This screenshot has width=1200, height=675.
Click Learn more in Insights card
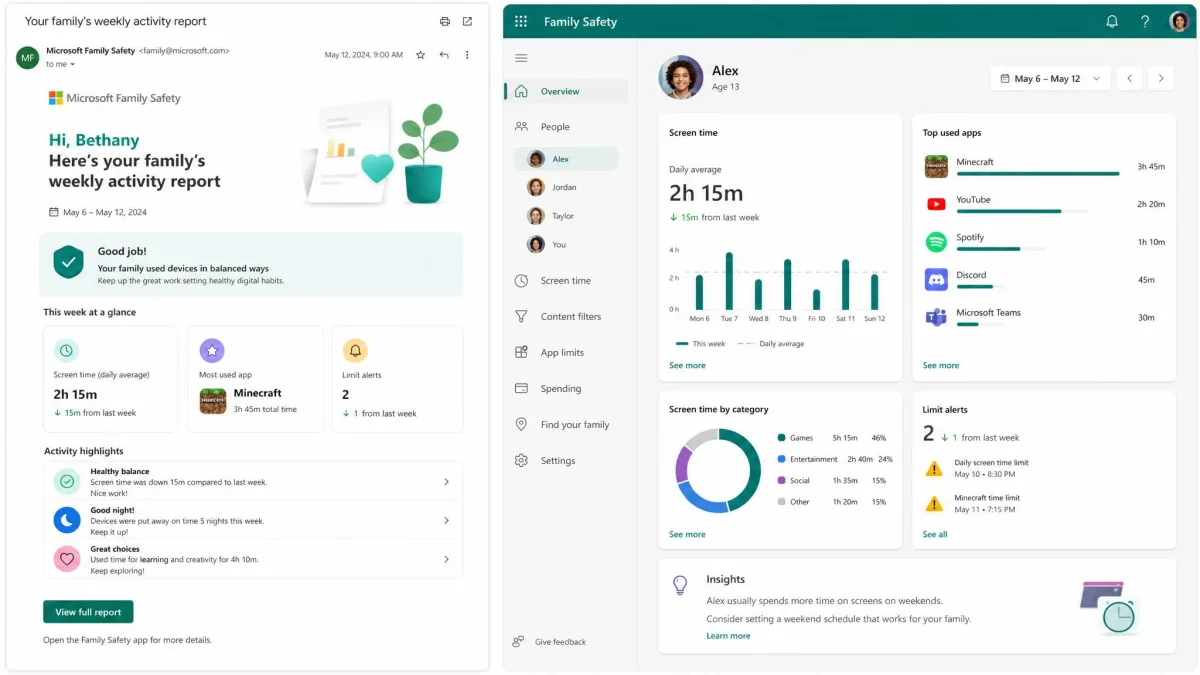click(728, 636)
